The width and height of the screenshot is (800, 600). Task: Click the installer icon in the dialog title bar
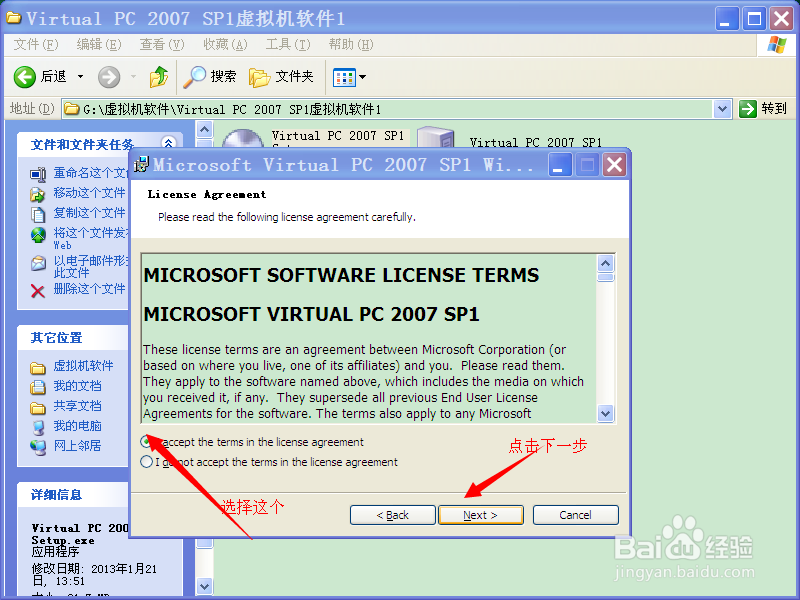[x=141, y=164]
